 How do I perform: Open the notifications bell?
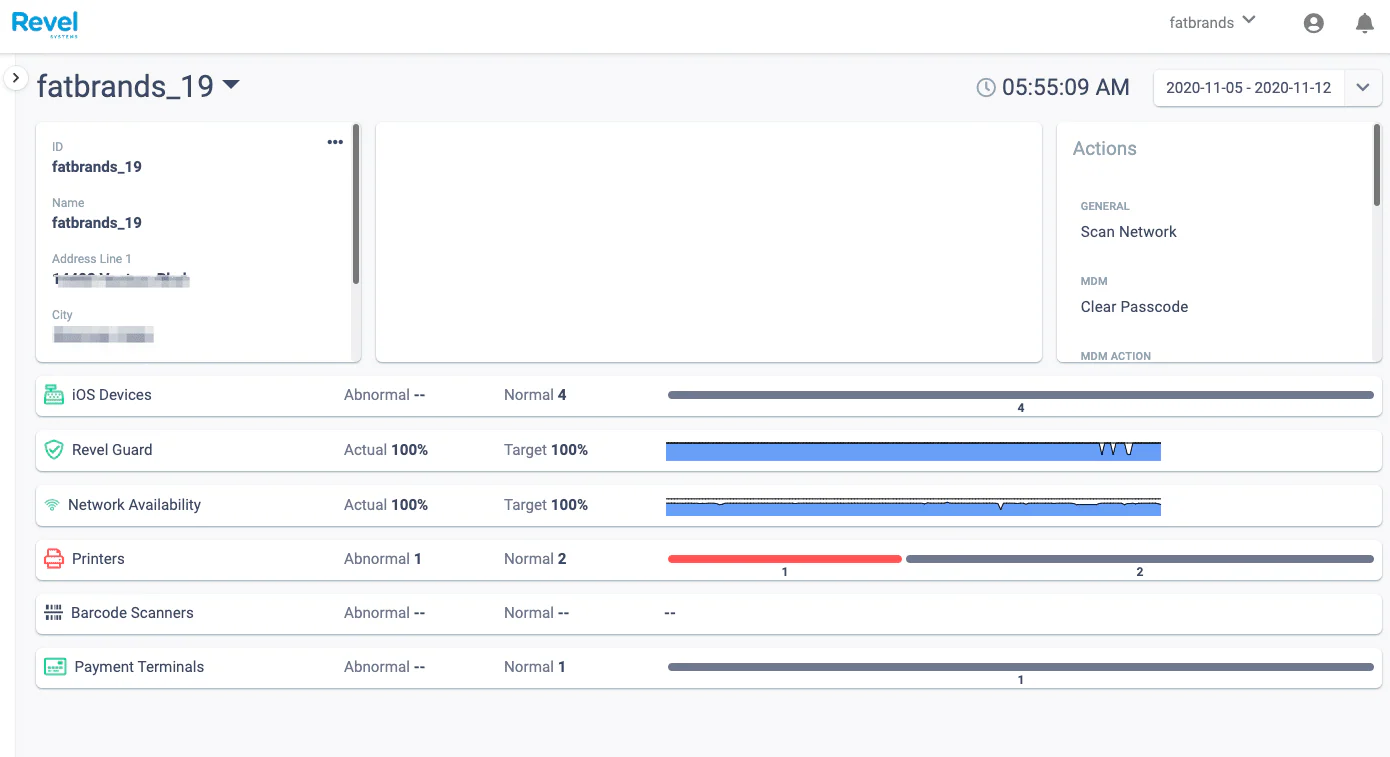[1364, 23]
